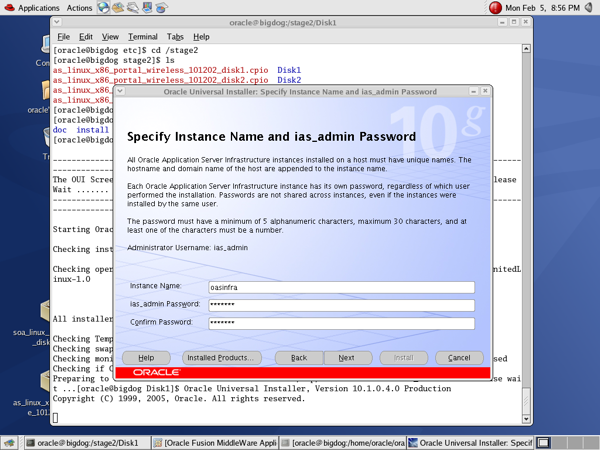Click Copyright 1999, 2005 line in terminal
Screen dimensions: 600x450
tap(179, 398)
